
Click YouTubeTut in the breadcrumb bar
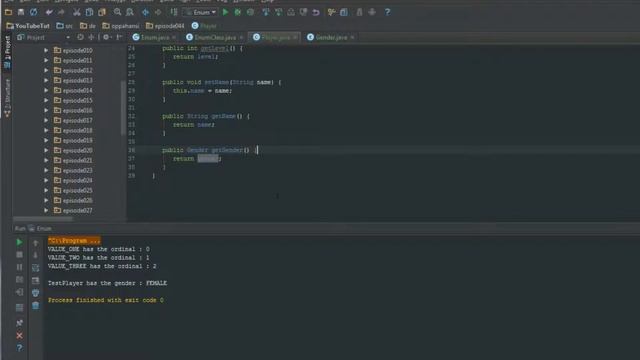coord(28,26)
